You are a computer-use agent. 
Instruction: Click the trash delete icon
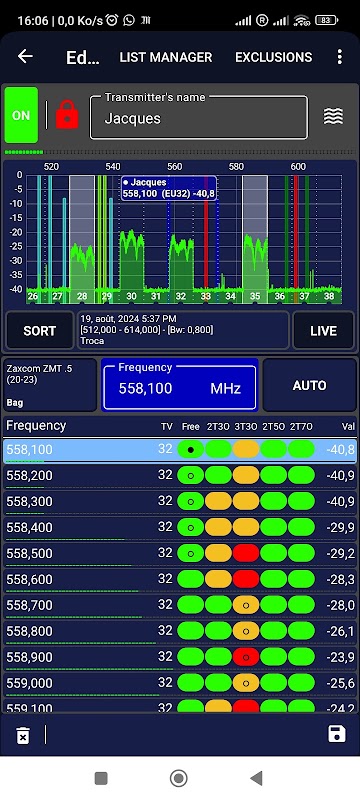(x=23, y=736)
